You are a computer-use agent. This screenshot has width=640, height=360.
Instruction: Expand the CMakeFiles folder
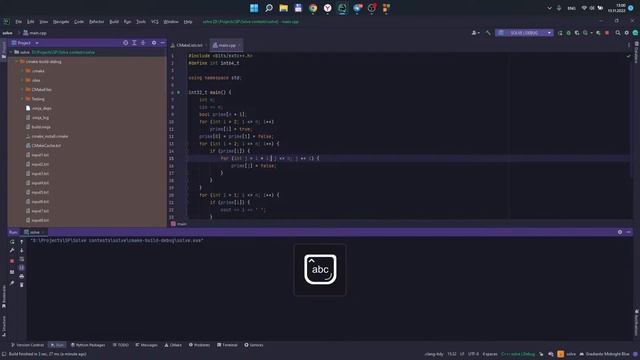[x=22, y=89]
